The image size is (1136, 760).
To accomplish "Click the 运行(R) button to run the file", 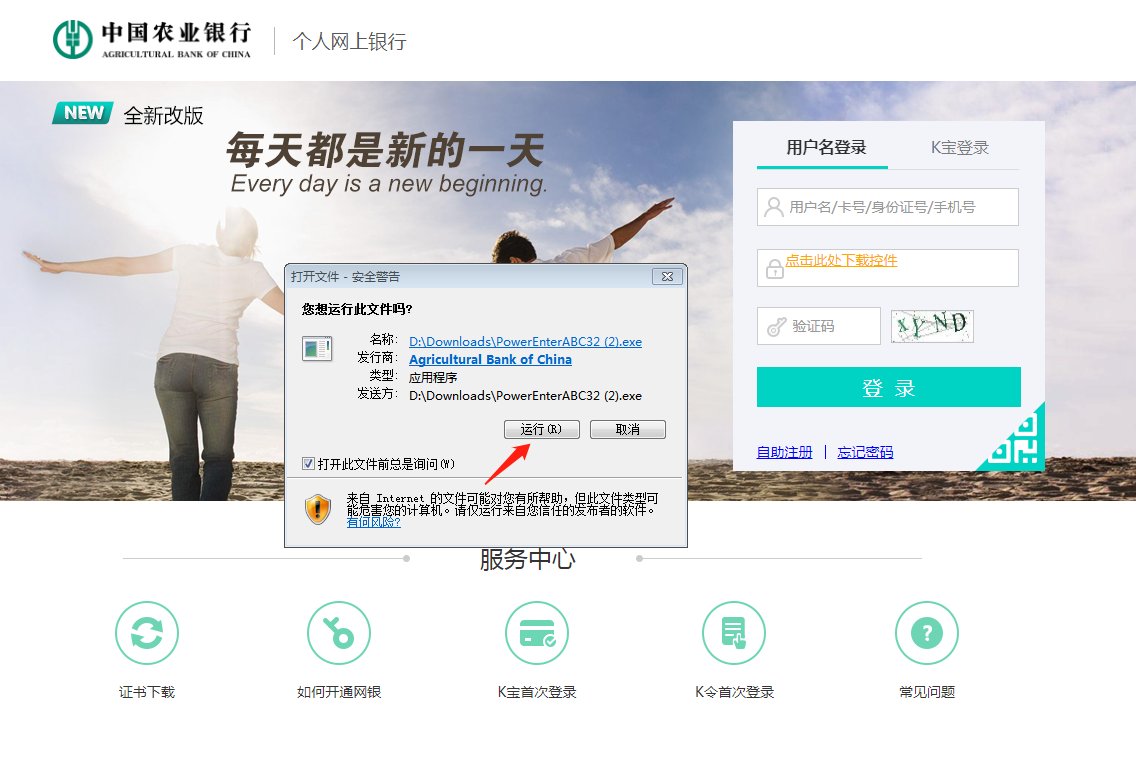I will (x=541, y=428).
